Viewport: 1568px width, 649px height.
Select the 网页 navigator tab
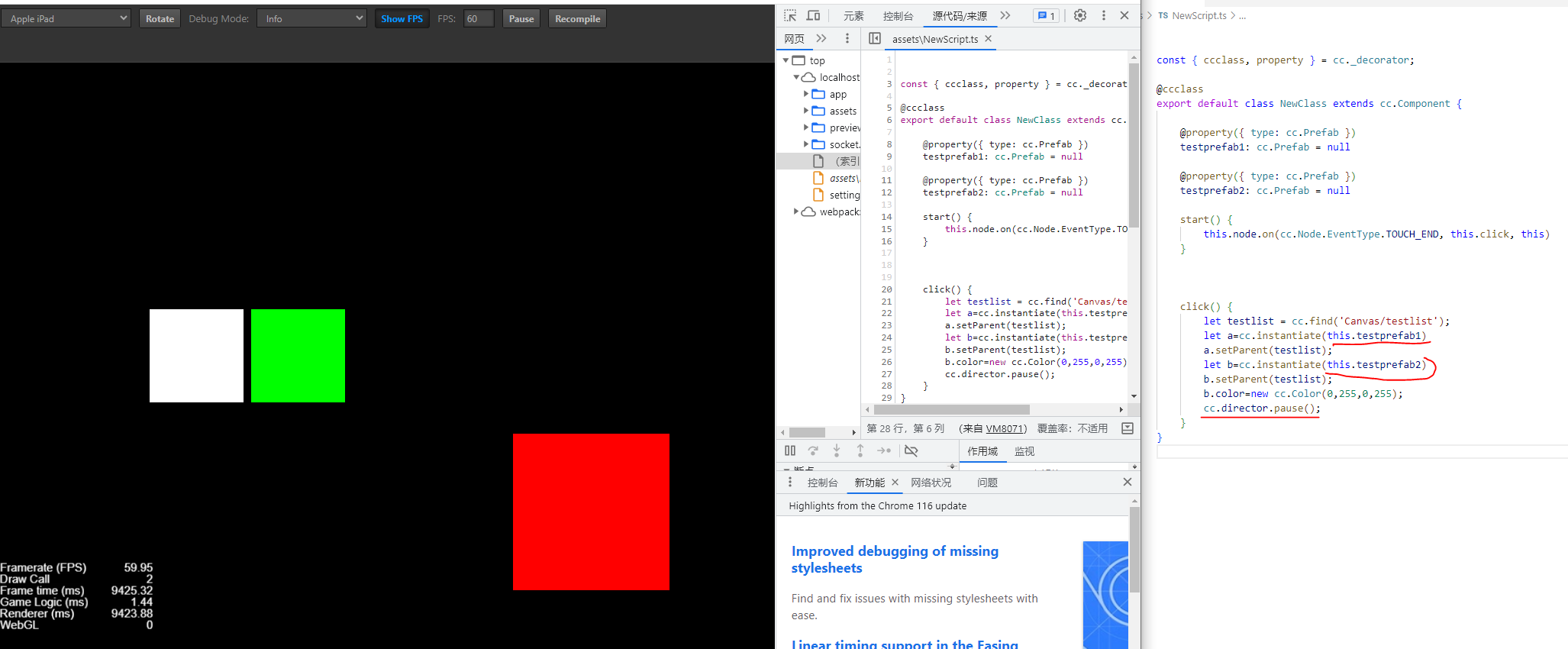click(x=795, y=39)
